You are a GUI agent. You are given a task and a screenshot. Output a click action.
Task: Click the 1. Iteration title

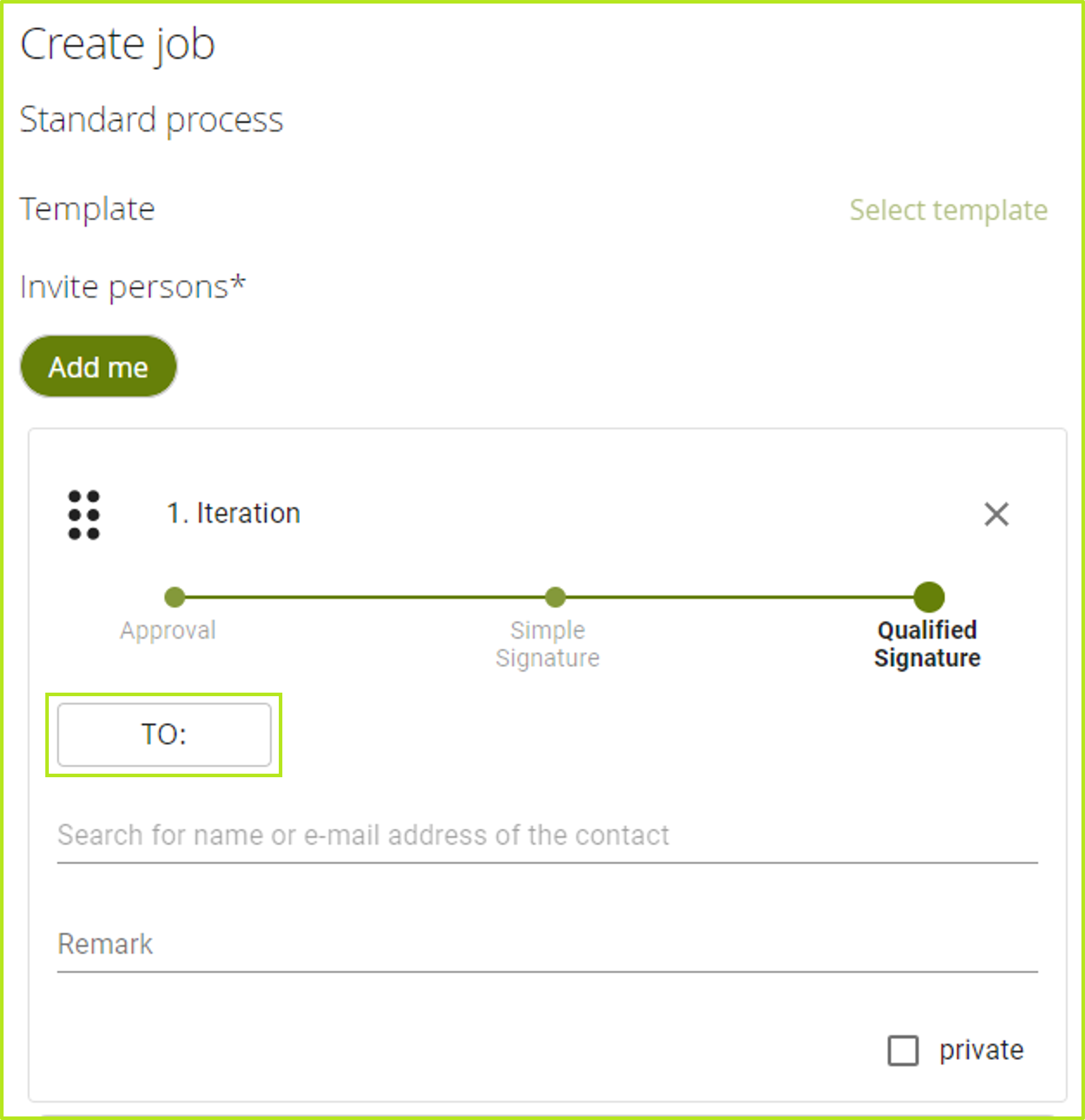(x=233, y=513)
